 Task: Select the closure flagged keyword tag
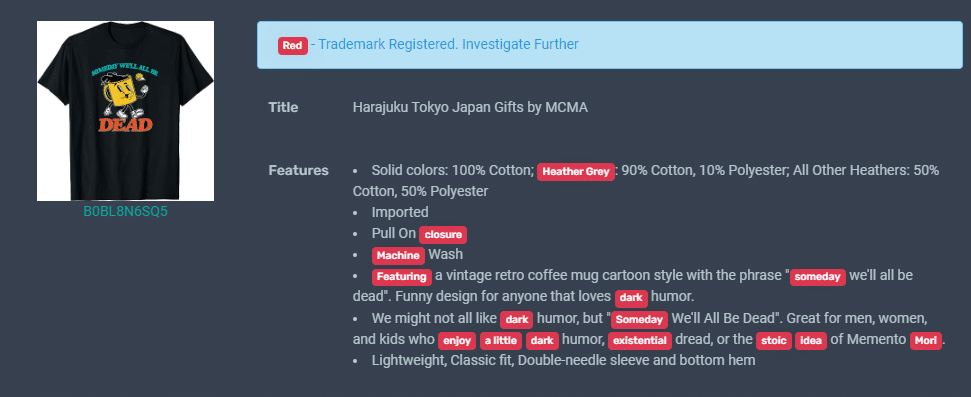(x=443, y=235)
